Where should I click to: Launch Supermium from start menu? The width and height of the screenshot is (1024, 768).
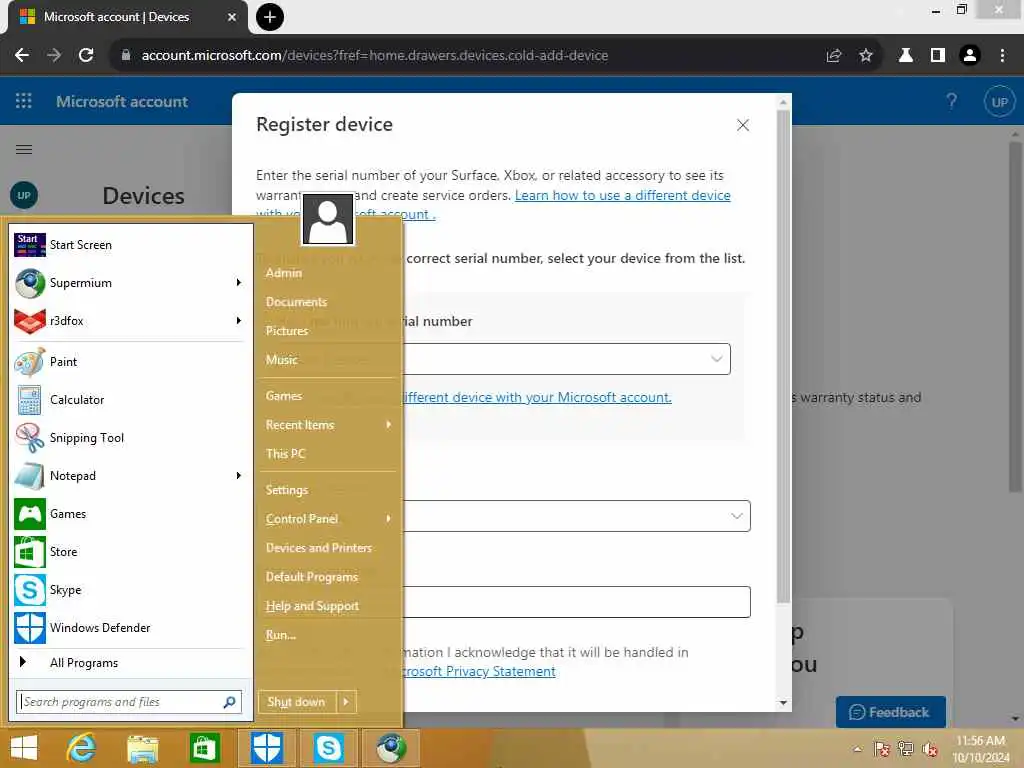(x=129, y=283)
